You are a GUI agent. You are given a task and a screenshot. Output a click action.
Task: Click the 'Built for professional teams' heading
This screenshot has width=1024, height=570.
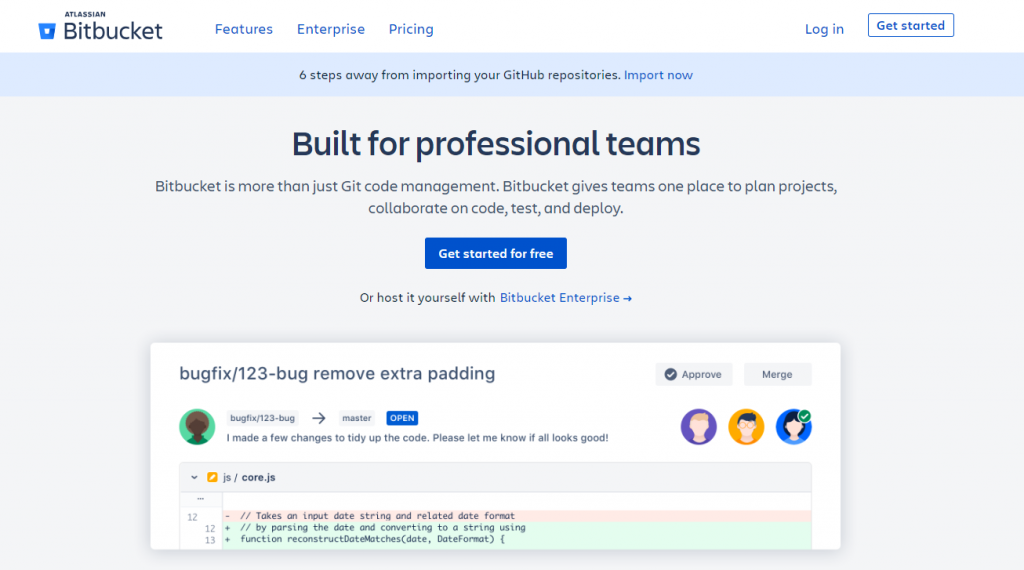click(496, 144)
